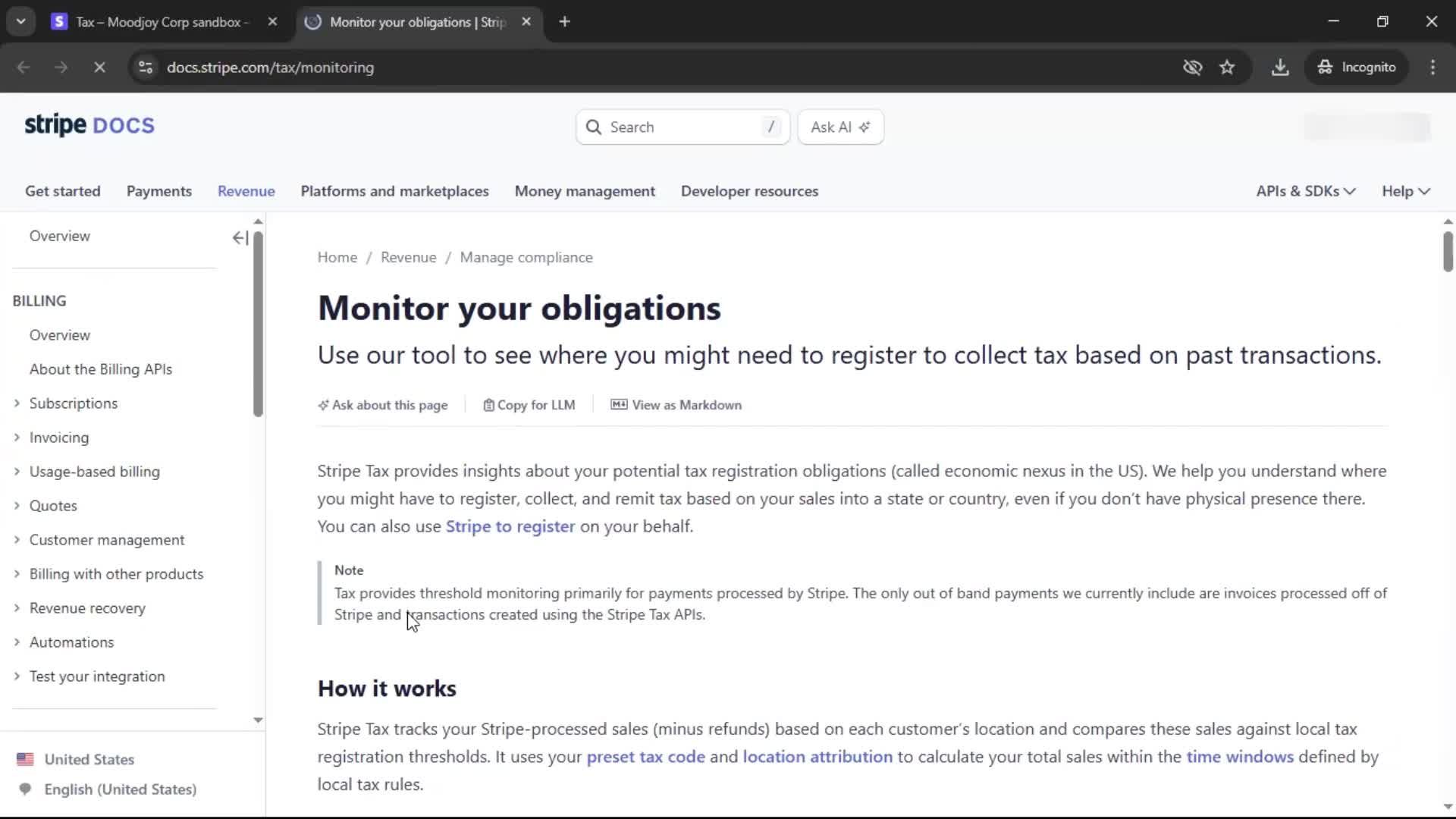Image resolution: width=1456 pixels, height=819 pixels.
Task: Open browser downloads icon
Action: [x=1280, y=67]
